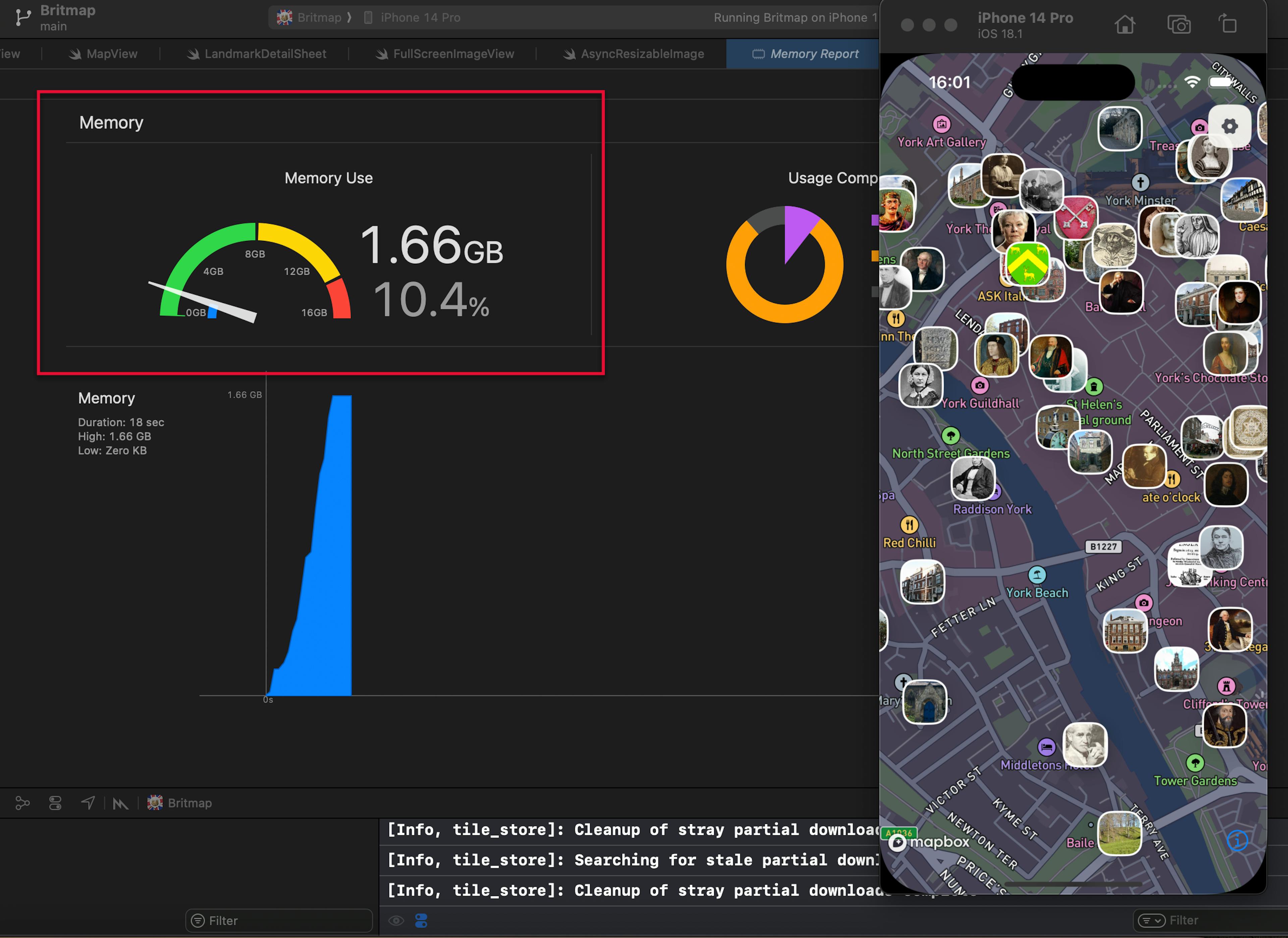Open the environment overrides icon

[x=55, y=803]
